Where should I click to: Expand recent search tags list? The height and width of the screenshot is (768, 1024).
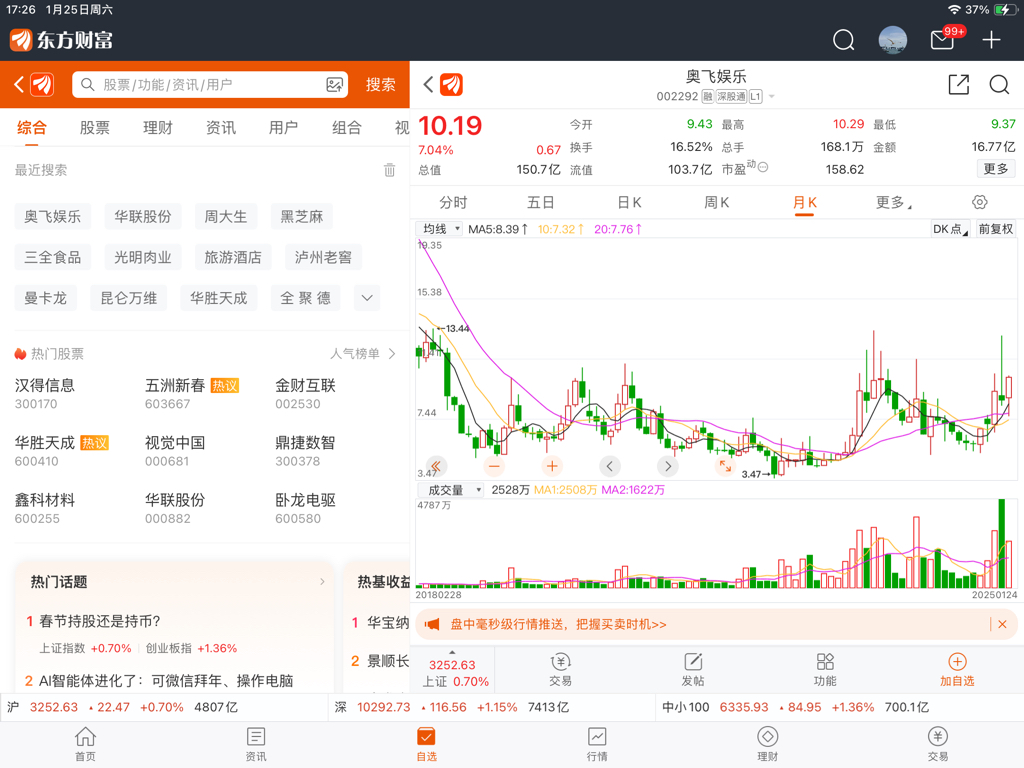tap(367, 298)
